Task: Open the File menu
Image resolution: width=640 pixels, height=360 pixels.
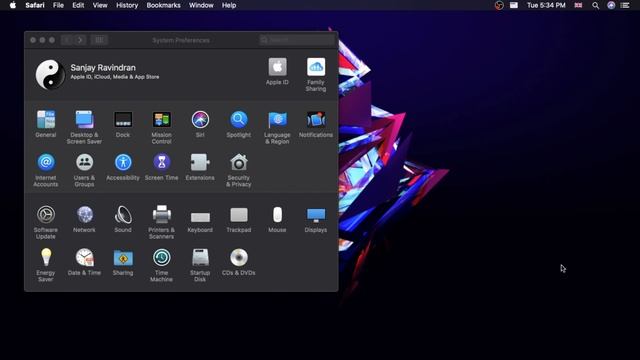Action: 58,5
